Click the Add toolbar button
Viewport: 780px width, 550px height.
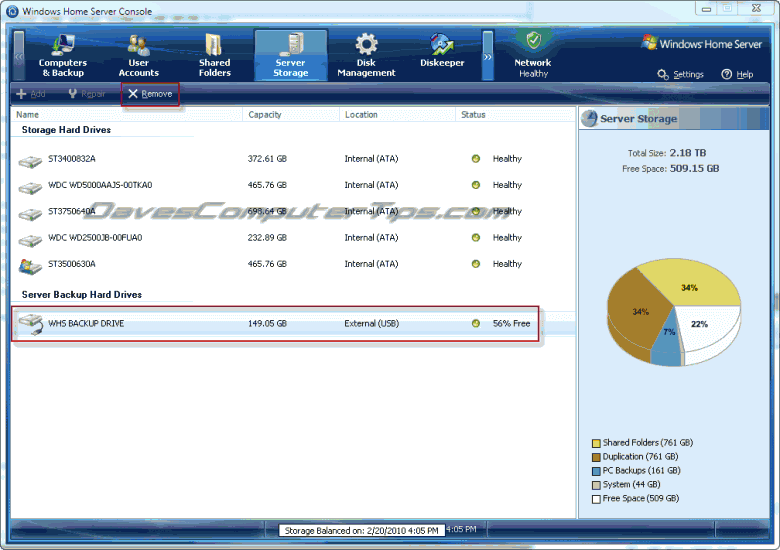30,93
